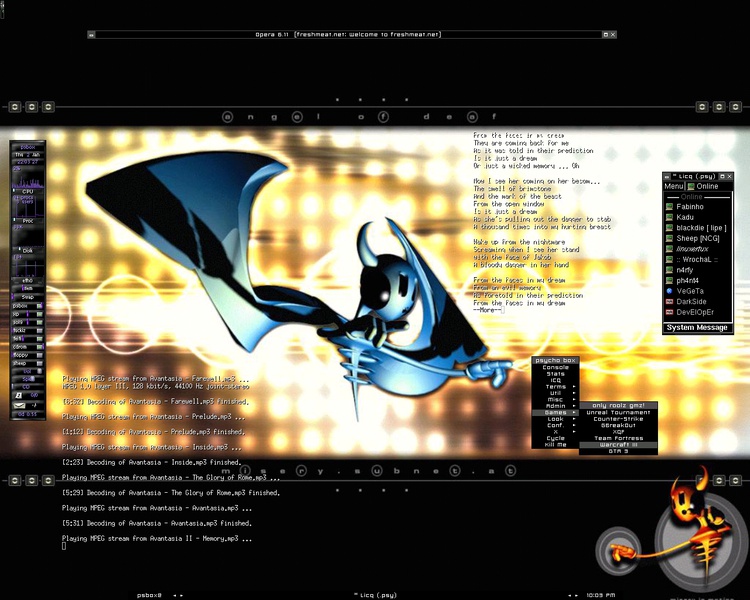The height and width of the screenshot is (600, 750).
Task: Open the Licq Online status dropdown
Action: pos(709,186)
